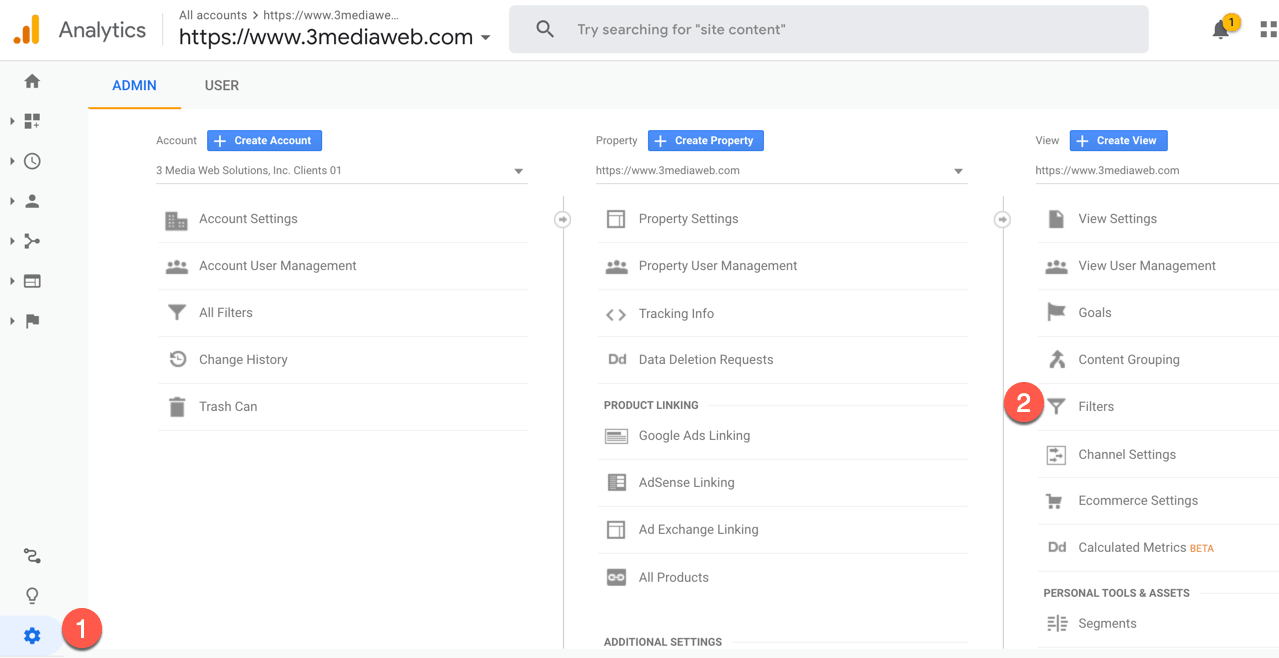Viewport: 1279px width, 658px height.
Task: Open the Audience person icon in sidebar
Action: 32,201
